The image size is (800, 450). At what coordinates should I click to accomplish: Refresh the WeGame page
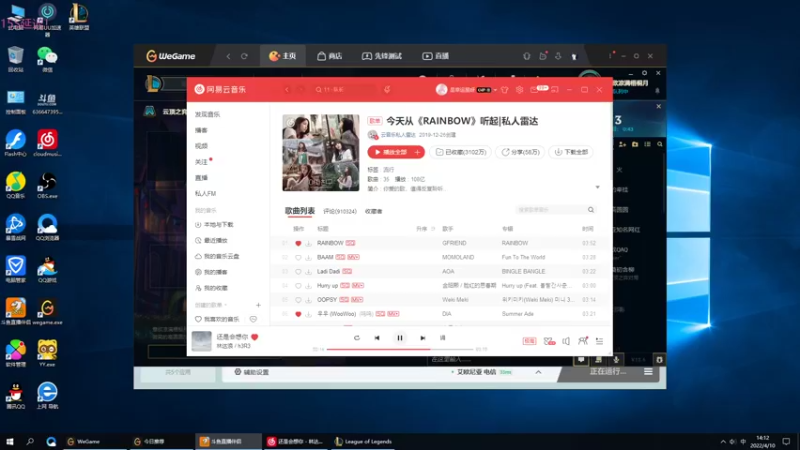click(244, 56)
